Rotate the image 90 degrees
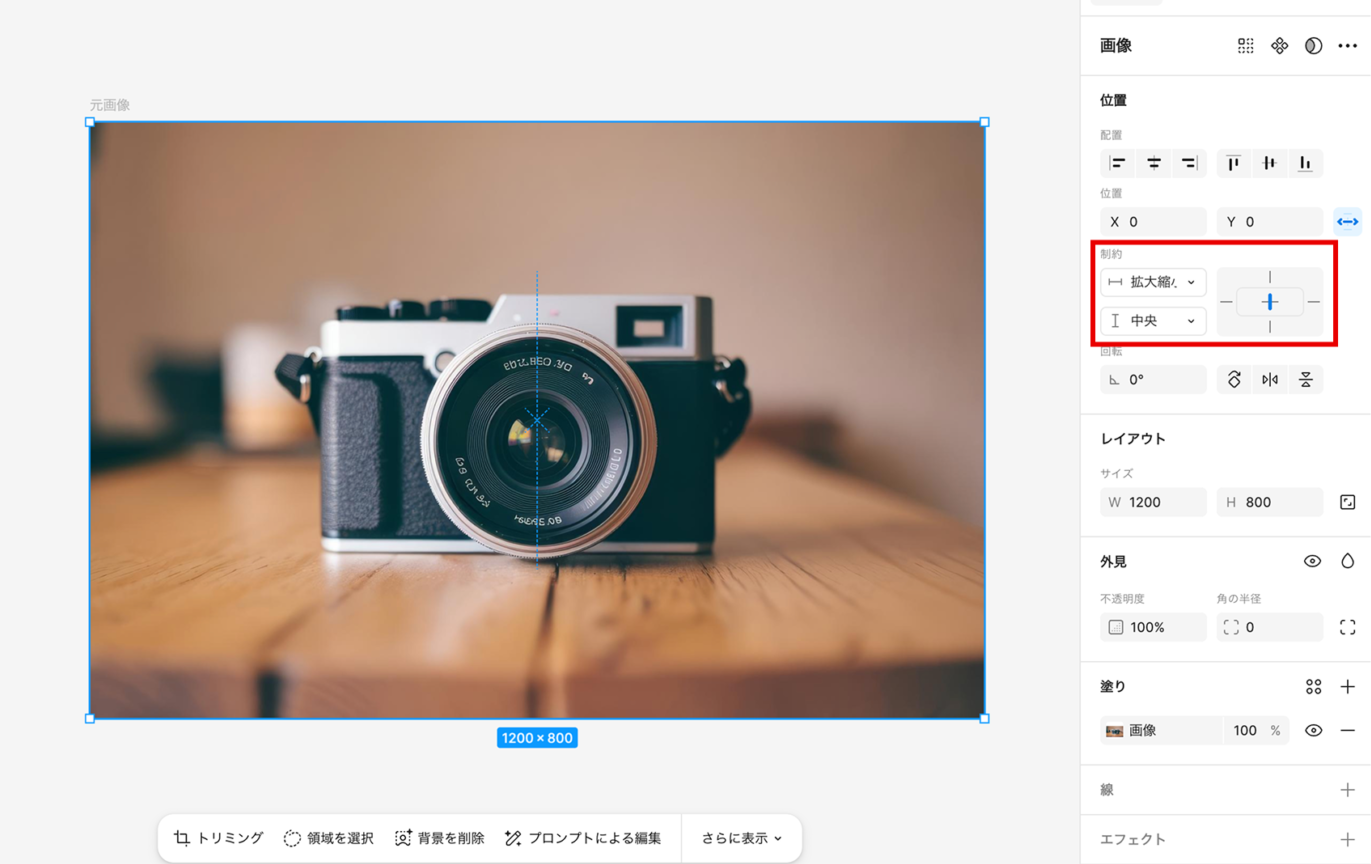This screenshot has height=864, width=1371. pyautogui.click(x=1234, y=380)
